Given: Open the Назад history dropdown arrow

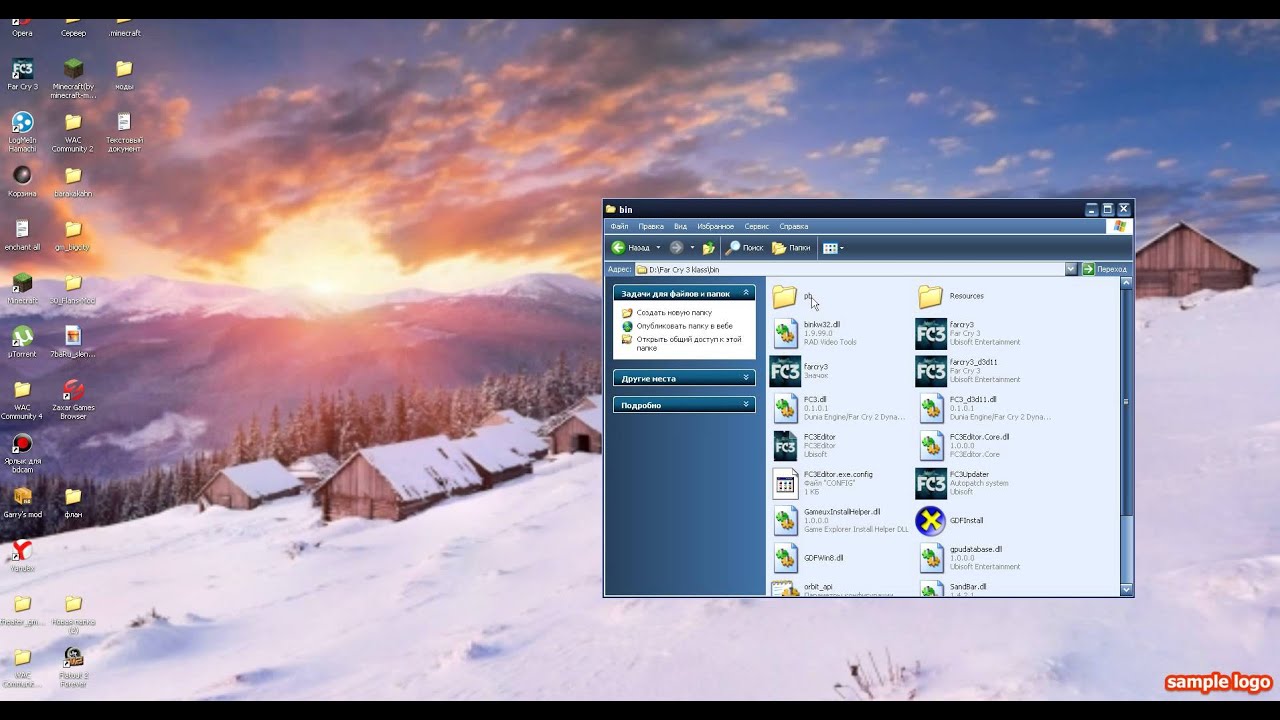Looking at the screenshot, I should click(657, 247).
